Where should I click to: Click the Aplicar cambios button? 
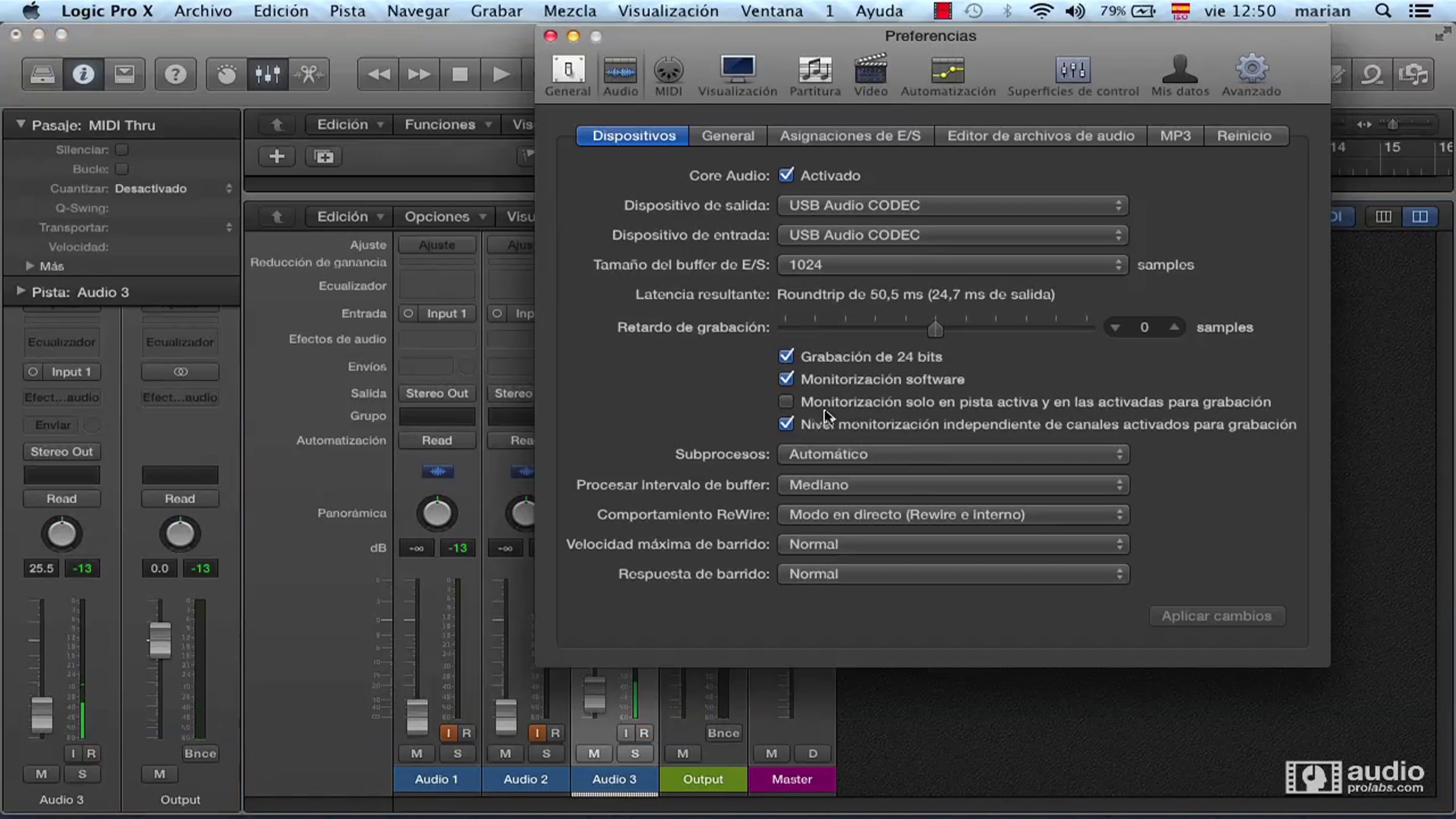coord(1216,616)
